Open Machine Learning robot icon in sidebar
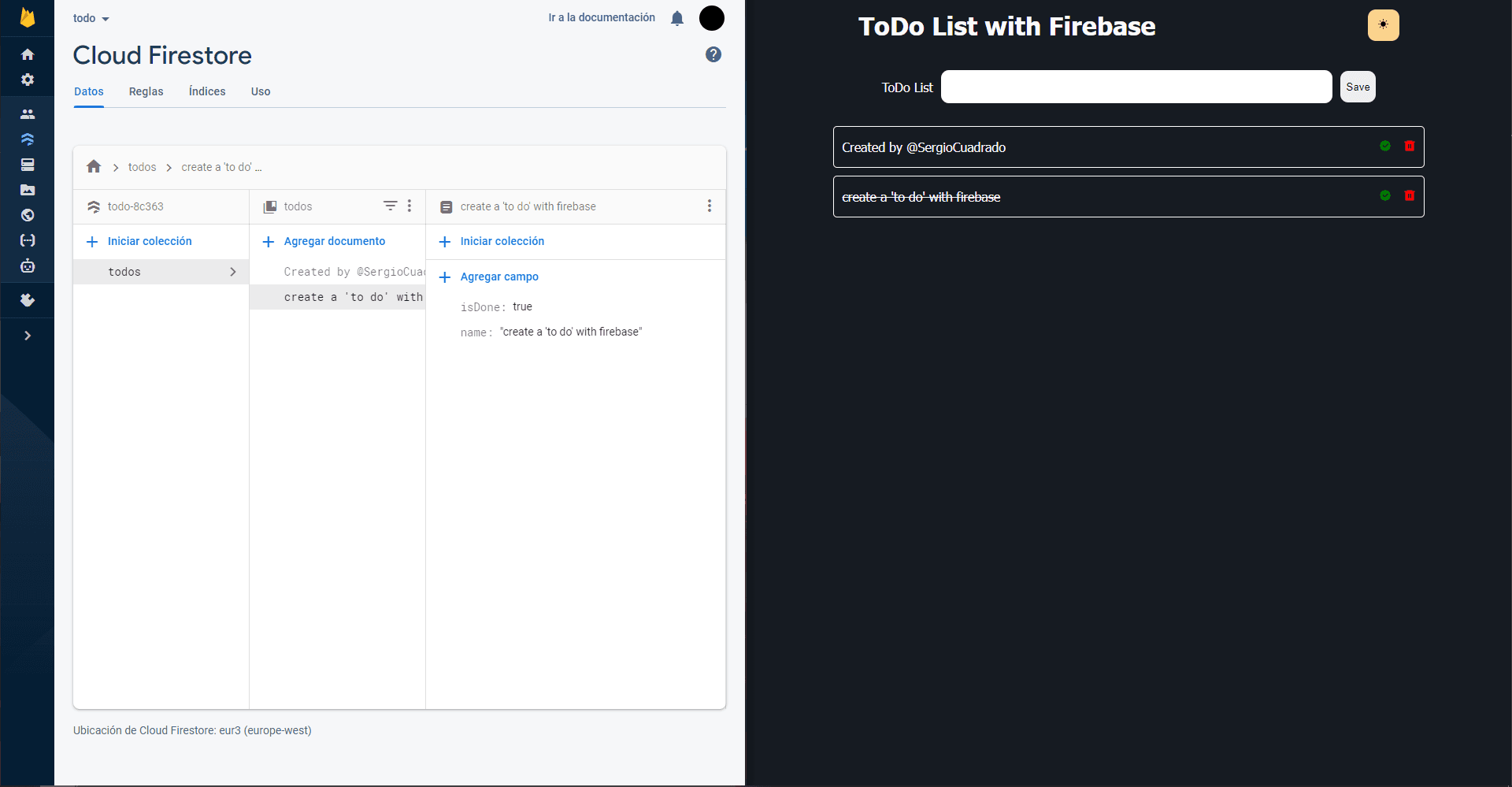This screenshot has height=787, width=1512. click(x=28, y=265)
